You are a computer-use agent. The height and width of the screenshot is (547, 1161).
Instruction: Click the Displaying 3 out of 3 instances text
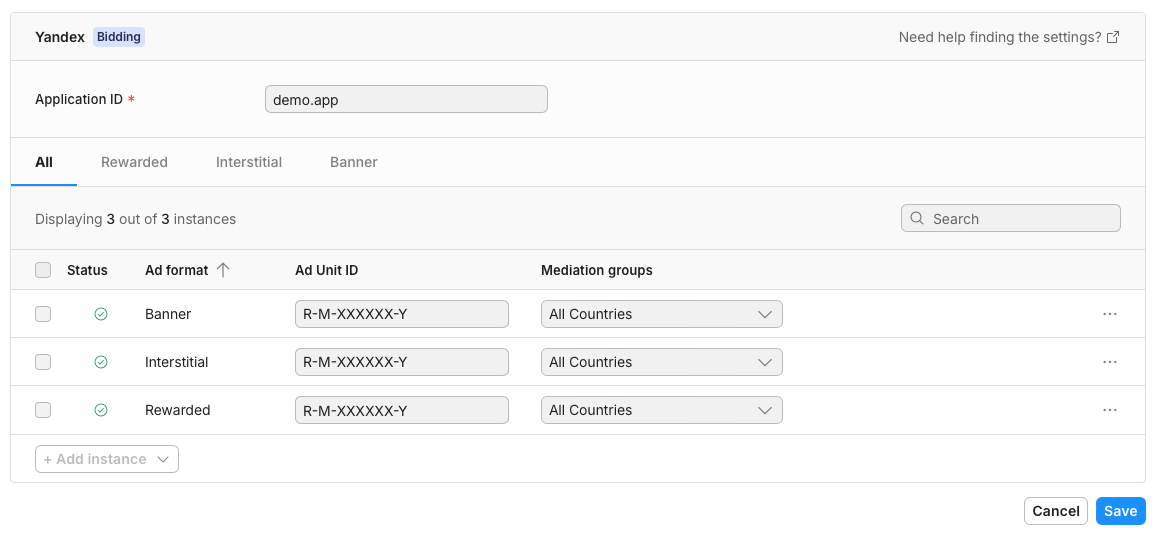click(x=135, y=219)
